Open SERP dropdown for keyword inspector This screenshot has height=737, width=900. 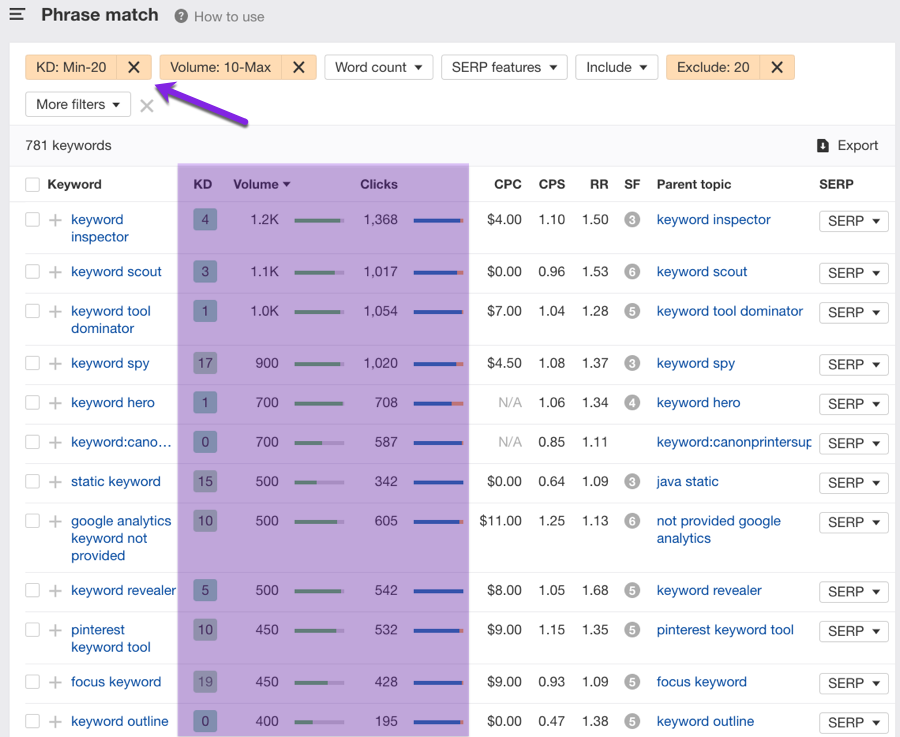854,221
